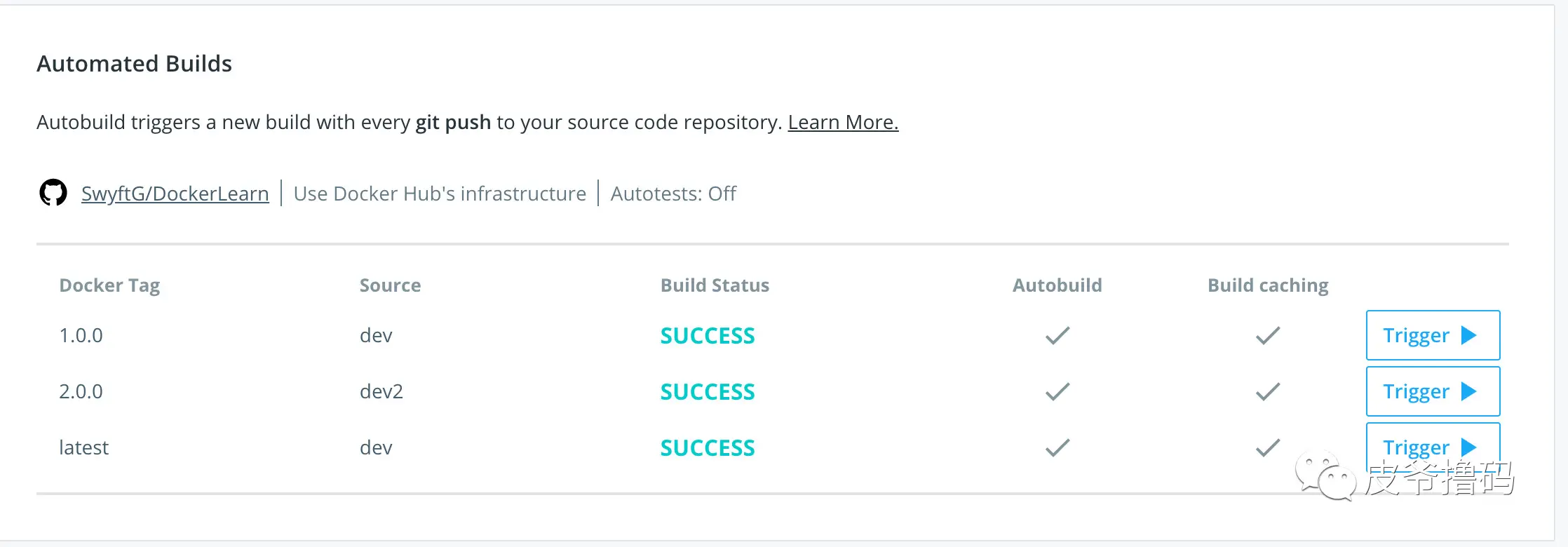Click the Autobuild checkmark for the latest tag
The image size is (1568, 547).
coord(1057,447)
